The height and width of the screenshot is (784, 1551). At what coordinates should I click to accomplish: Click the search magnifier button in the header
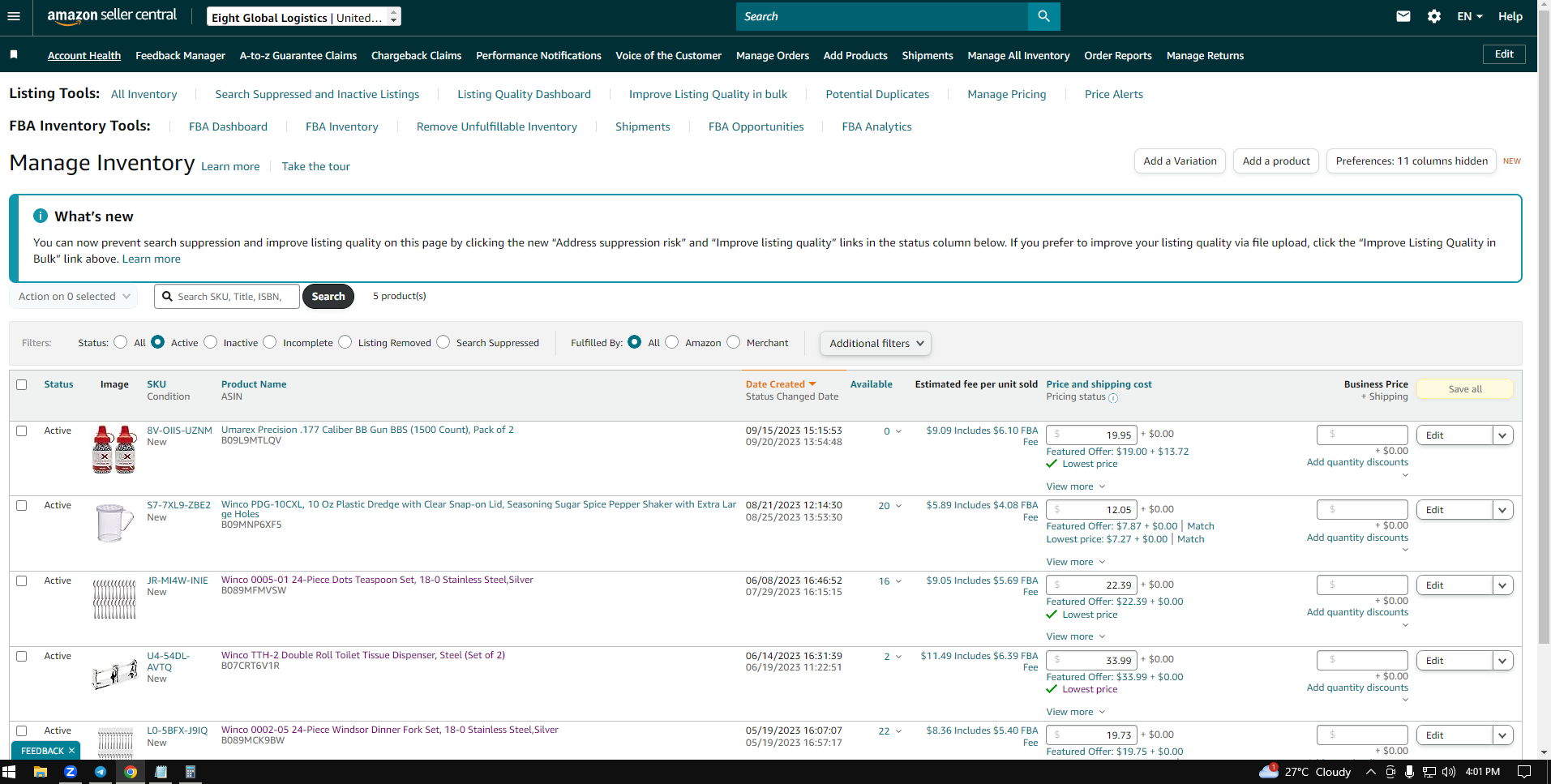(x=1043, y=16)
